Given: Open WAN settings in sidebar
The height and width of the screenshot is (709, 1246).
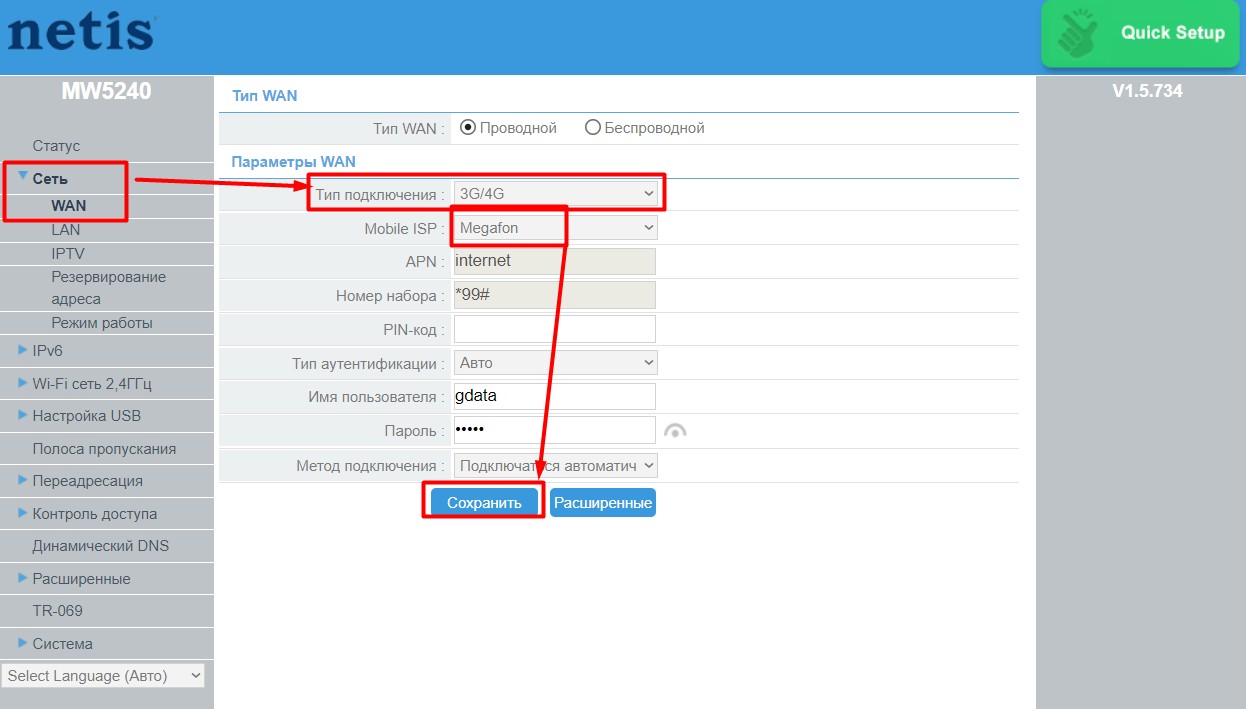Looking at the screenshot, I should [x=69, y=206].
